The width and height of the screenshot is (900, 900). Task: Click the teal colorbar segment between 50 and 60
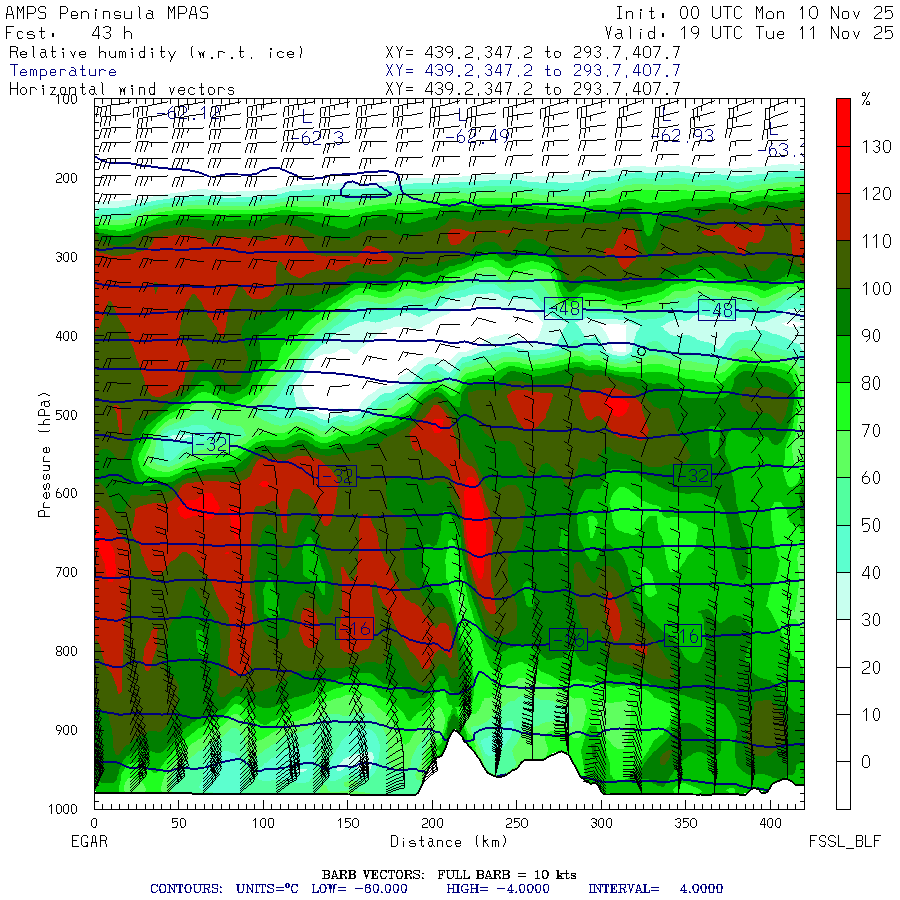(x=843, y=501)
